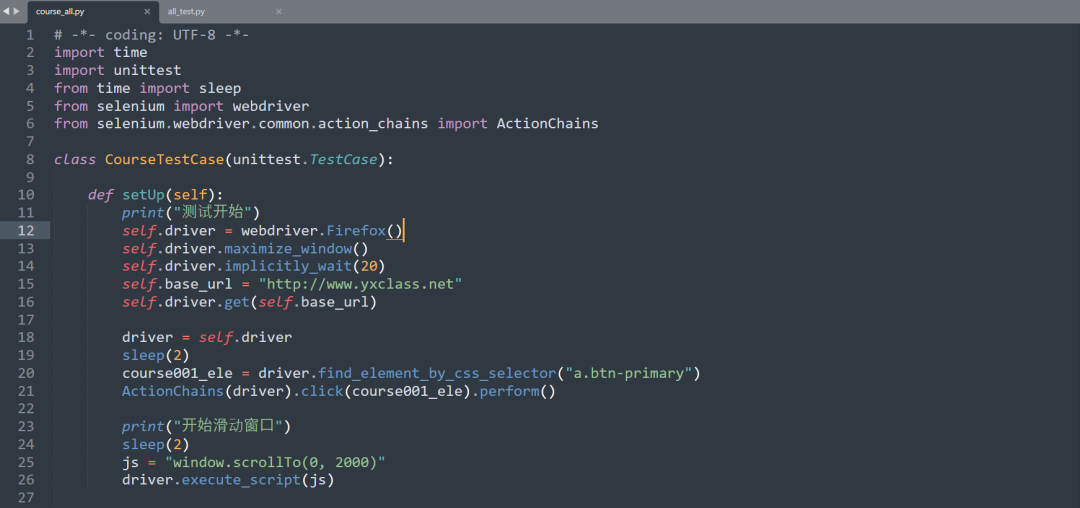Switch to the course_all.py tab

pyautogui.click(x=93, y=12)
